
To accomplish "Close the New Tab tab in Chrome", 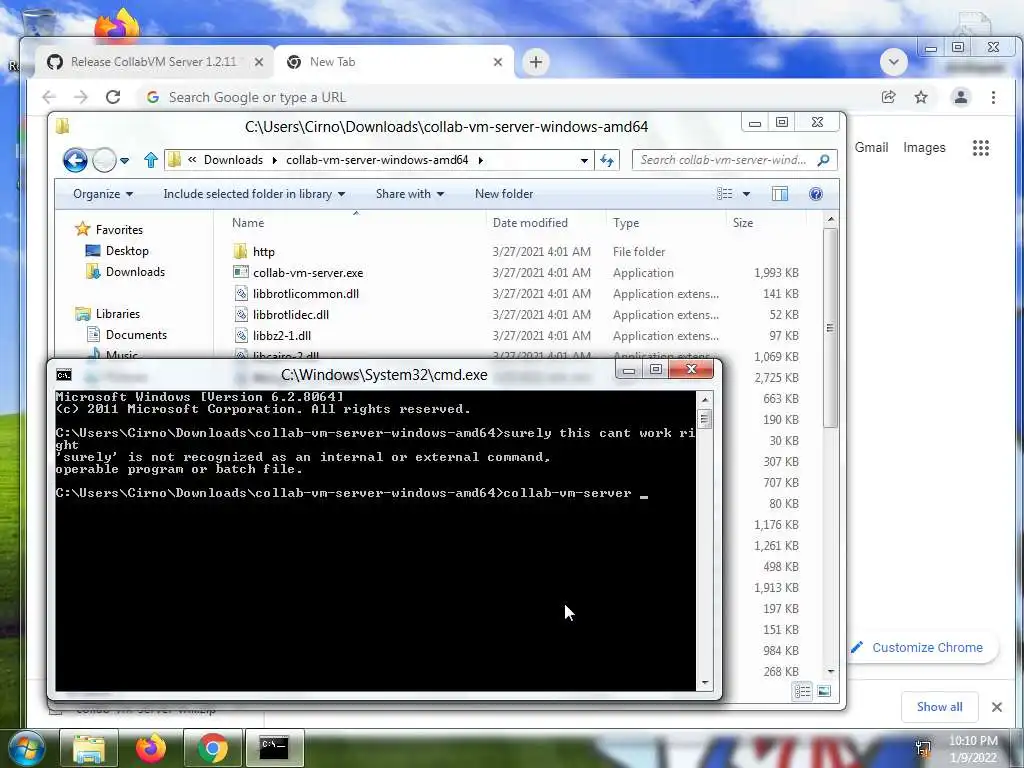I will [498, 62].
